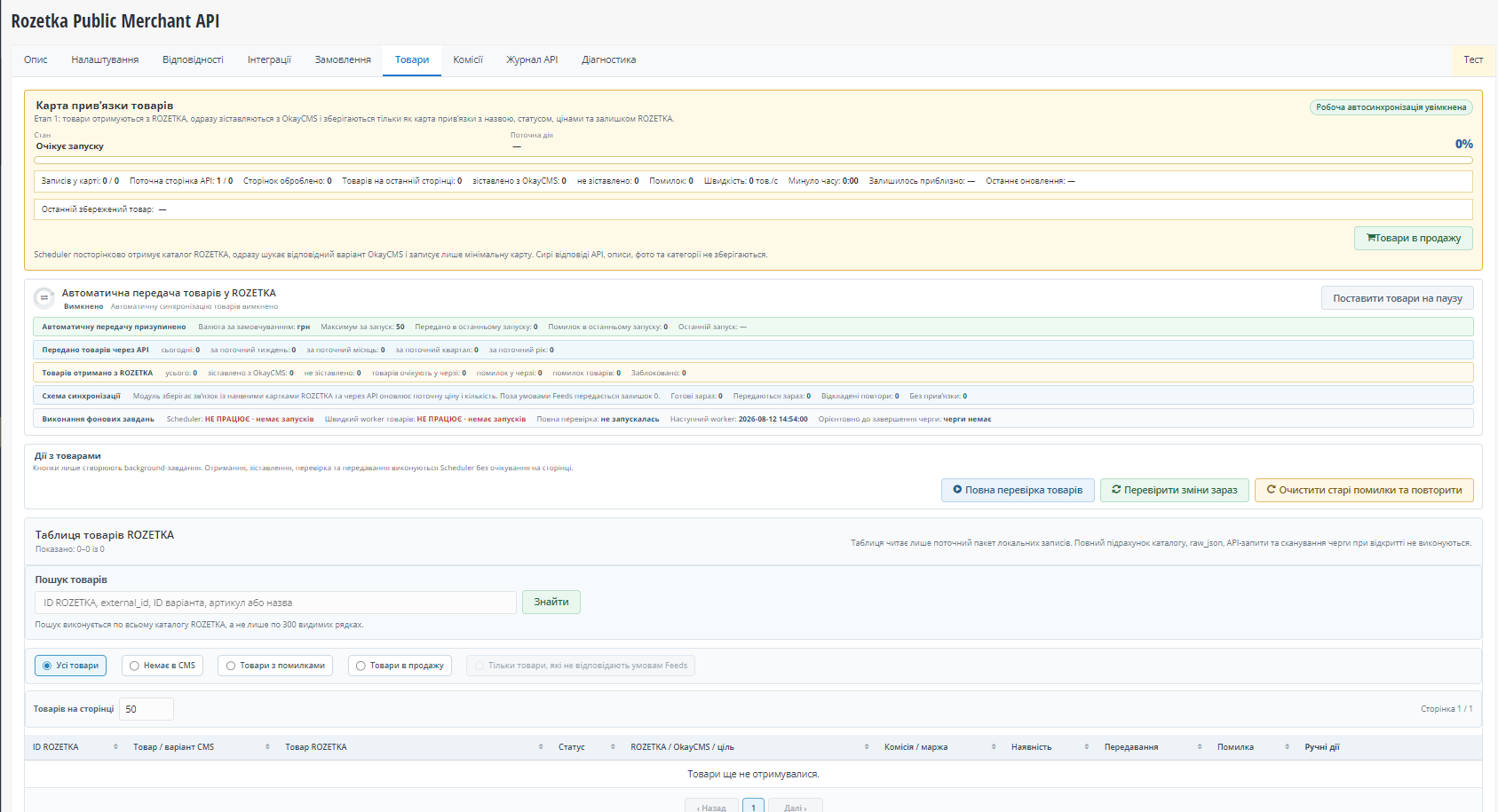The height and width of the screenshot is (812, 1498).
Task: Select the 'Усі товари' radio filter
Action: click(70, 666)
